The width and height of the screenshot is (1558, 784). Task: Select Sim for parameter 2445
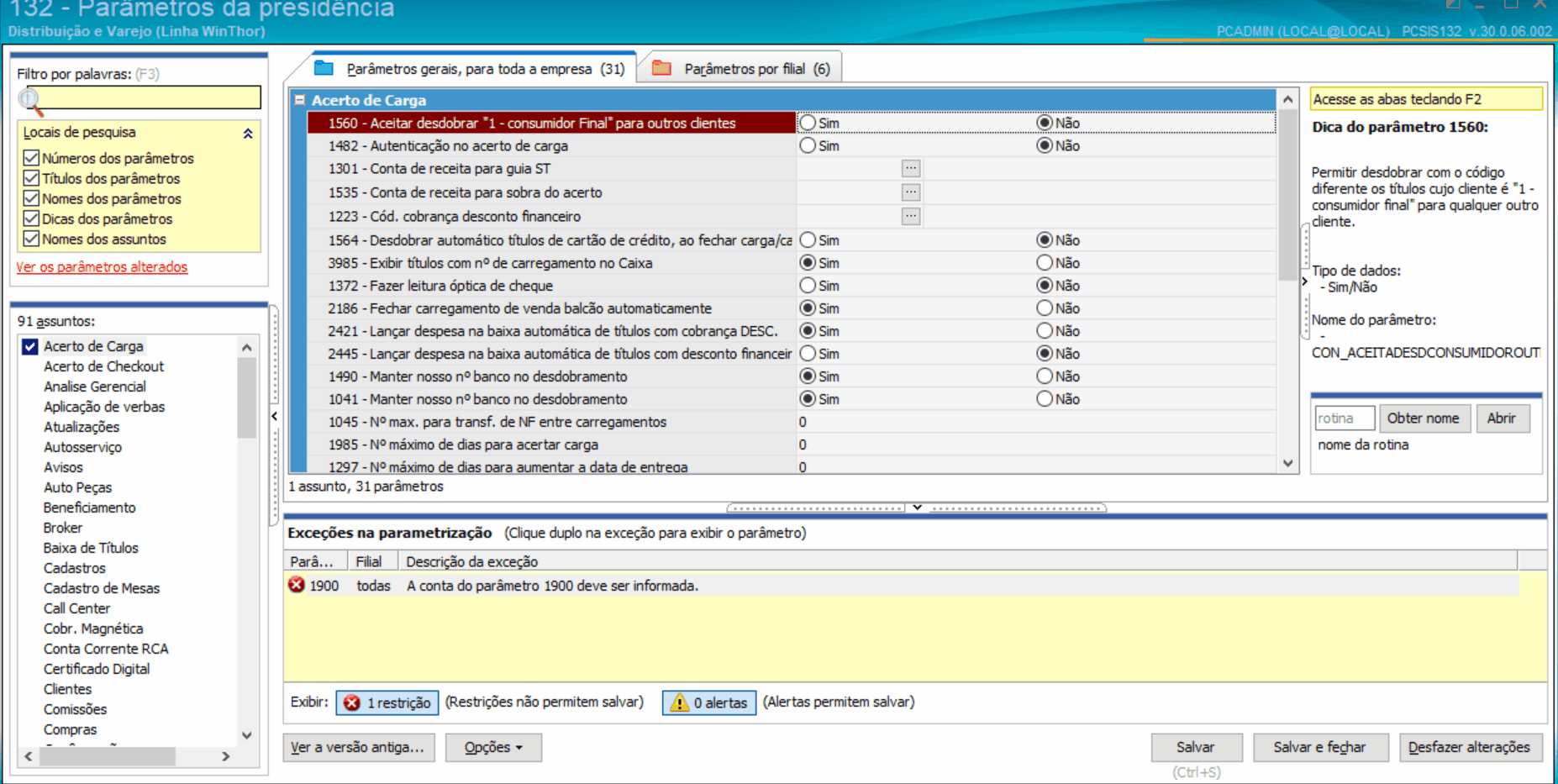808,354
